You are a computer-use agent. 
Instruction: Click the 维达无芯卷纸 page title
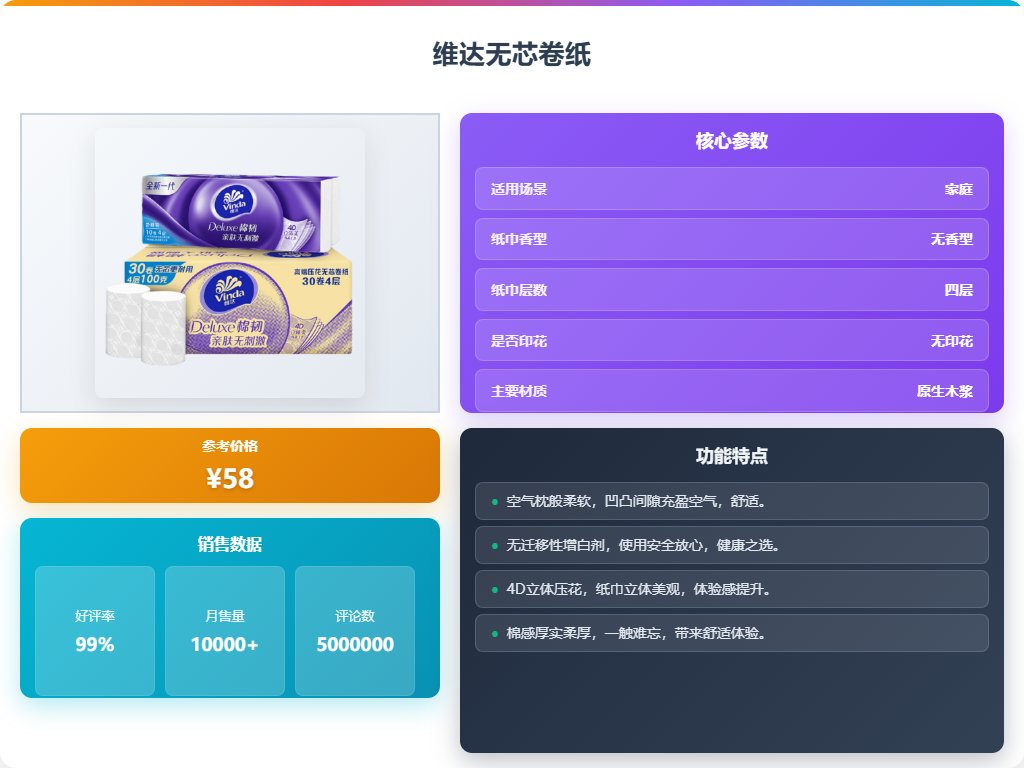(512, 54)
